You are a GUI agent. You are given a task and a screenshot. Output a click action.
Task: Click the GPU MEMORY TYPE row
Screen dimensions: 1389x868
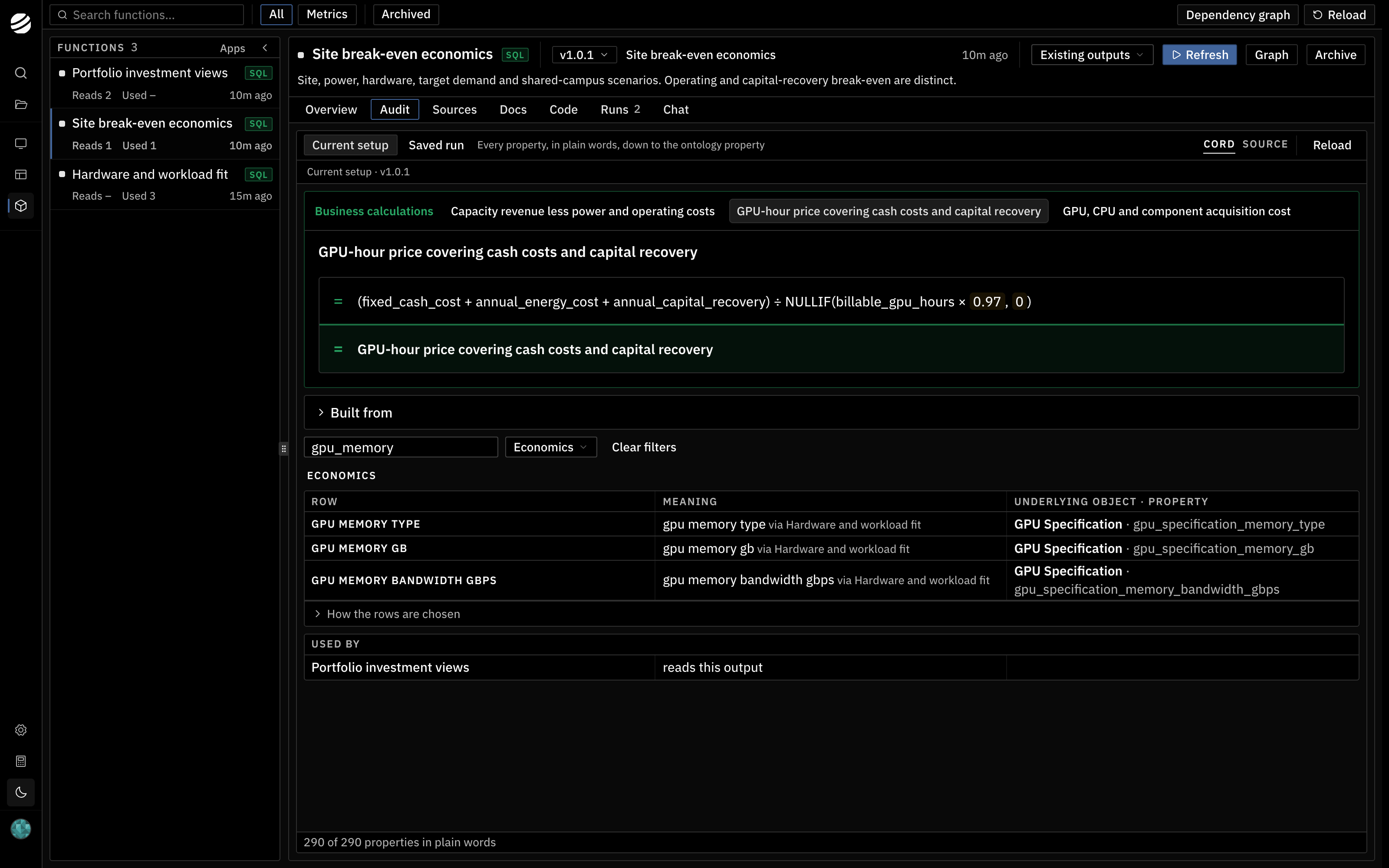point(831,524)
